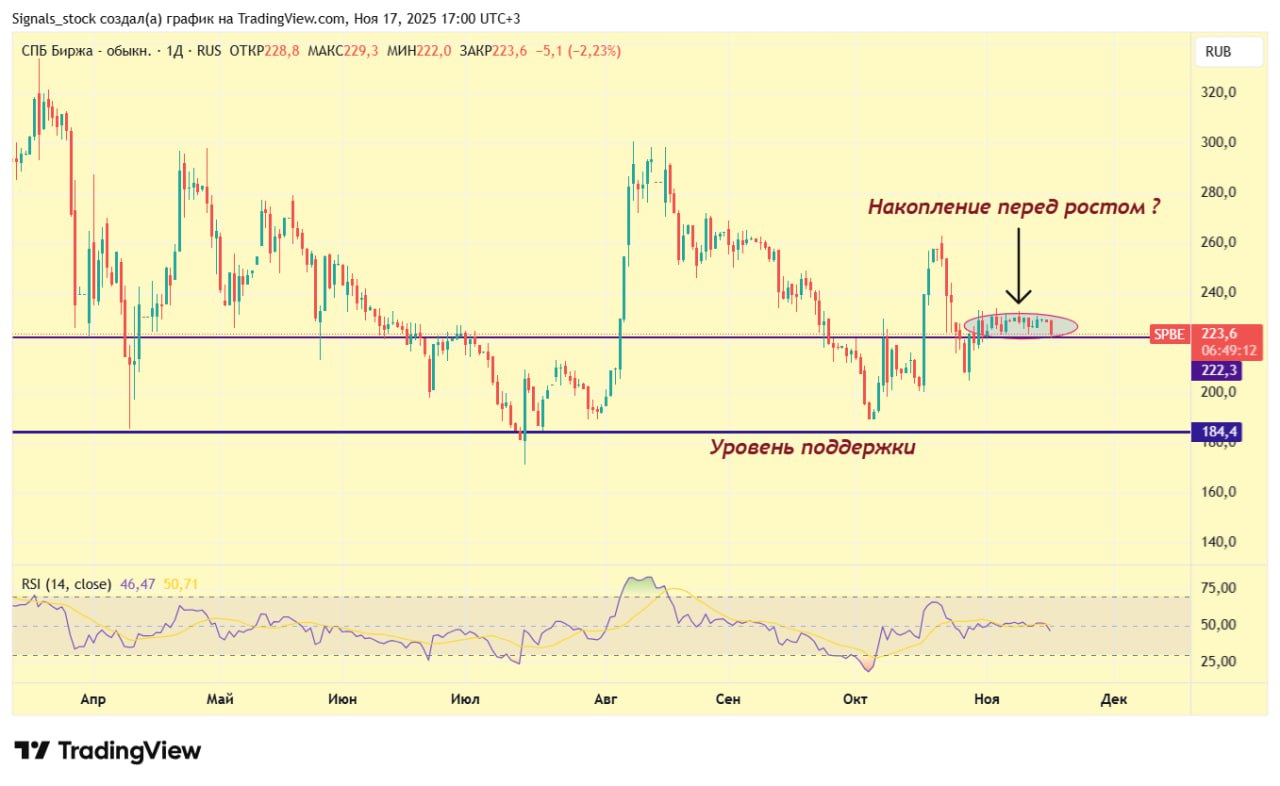Click the Ноя label on the time axis
1280x786 pixels.
pyautogui.click(x=986, y=699)
